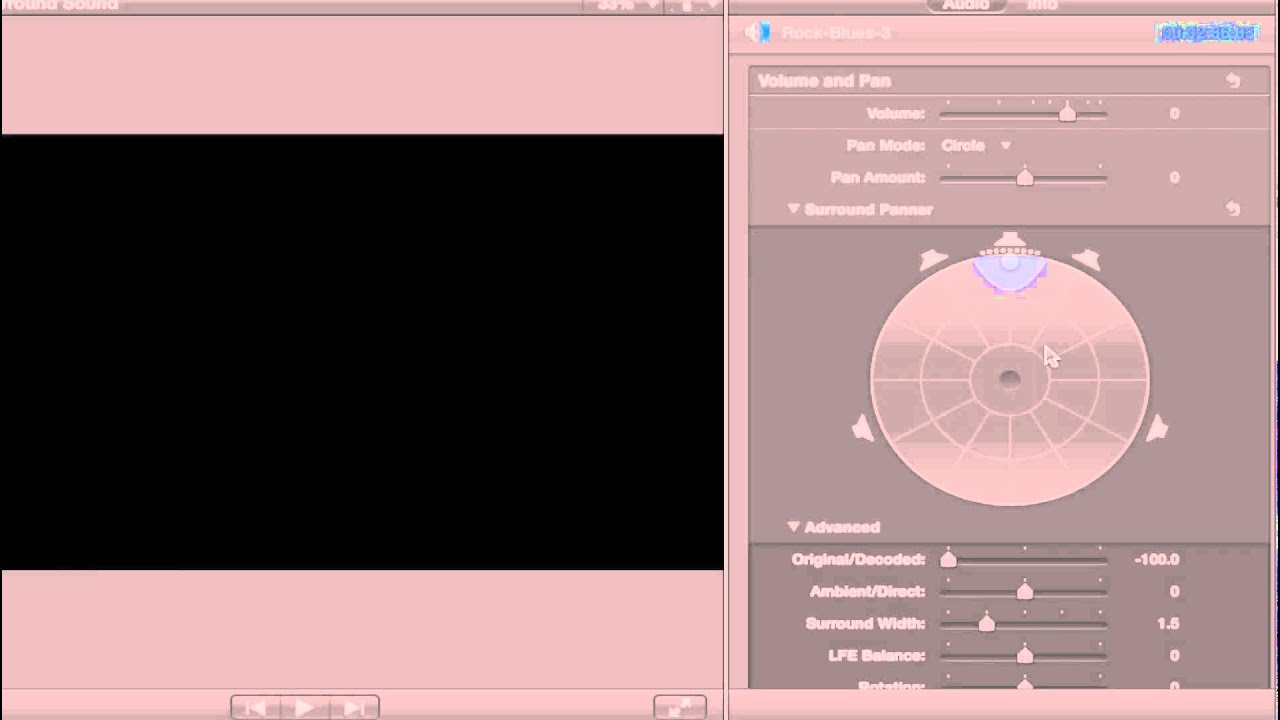Click the Surround Width value 1.5
The width and height of the screenshot is (1280, 720).
click(1168, 623)
